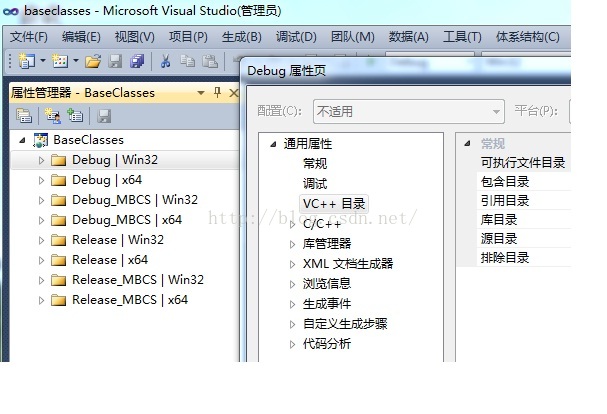Screen dimensions: 607x414
Task: Click the single Save icon in main toolbar
Action: (115, 61)
